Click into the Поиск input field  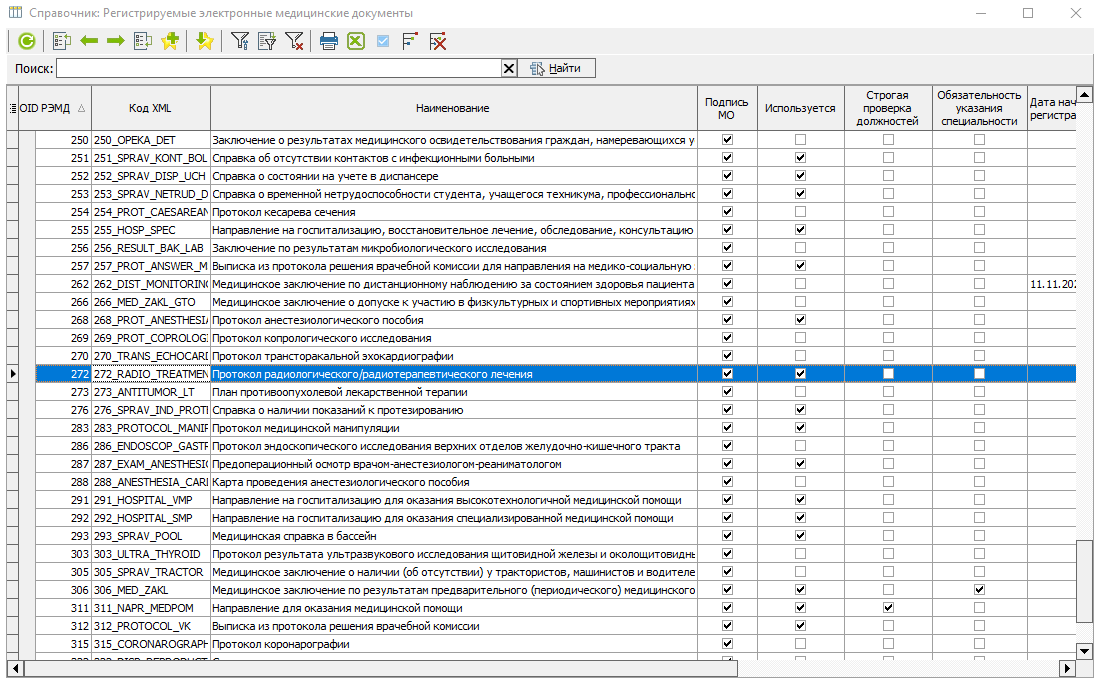click(x=279, y=68)
